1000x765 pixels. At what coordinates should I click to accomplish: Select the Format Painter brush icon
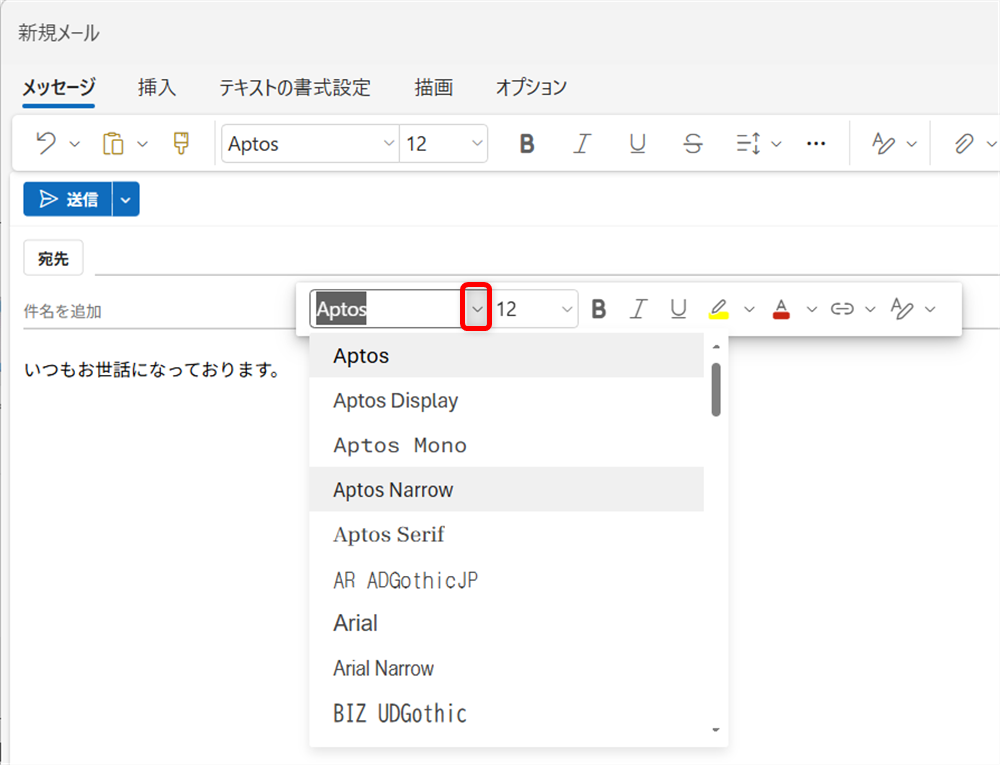coord(181,144)
